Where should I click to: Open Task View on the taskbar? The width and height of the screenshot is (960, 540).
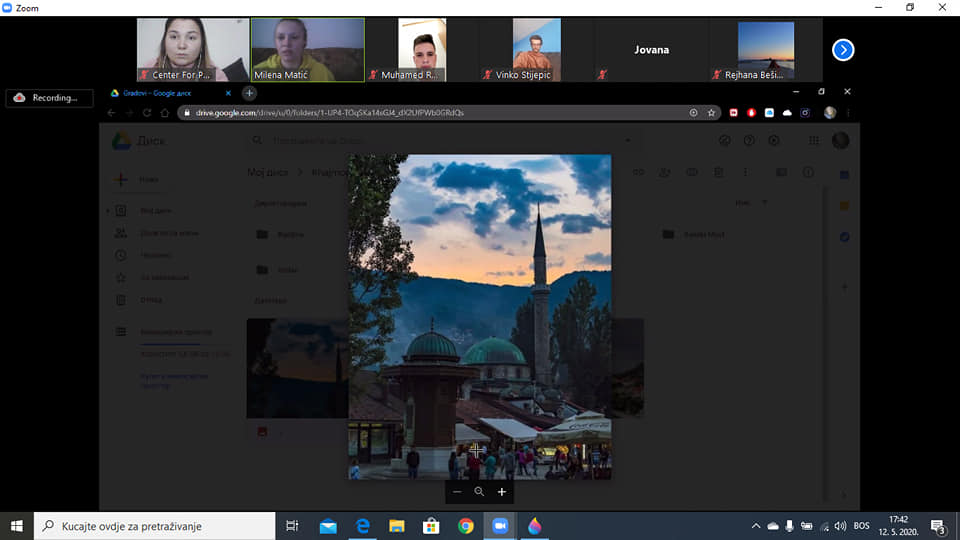(x=292, y=526)
